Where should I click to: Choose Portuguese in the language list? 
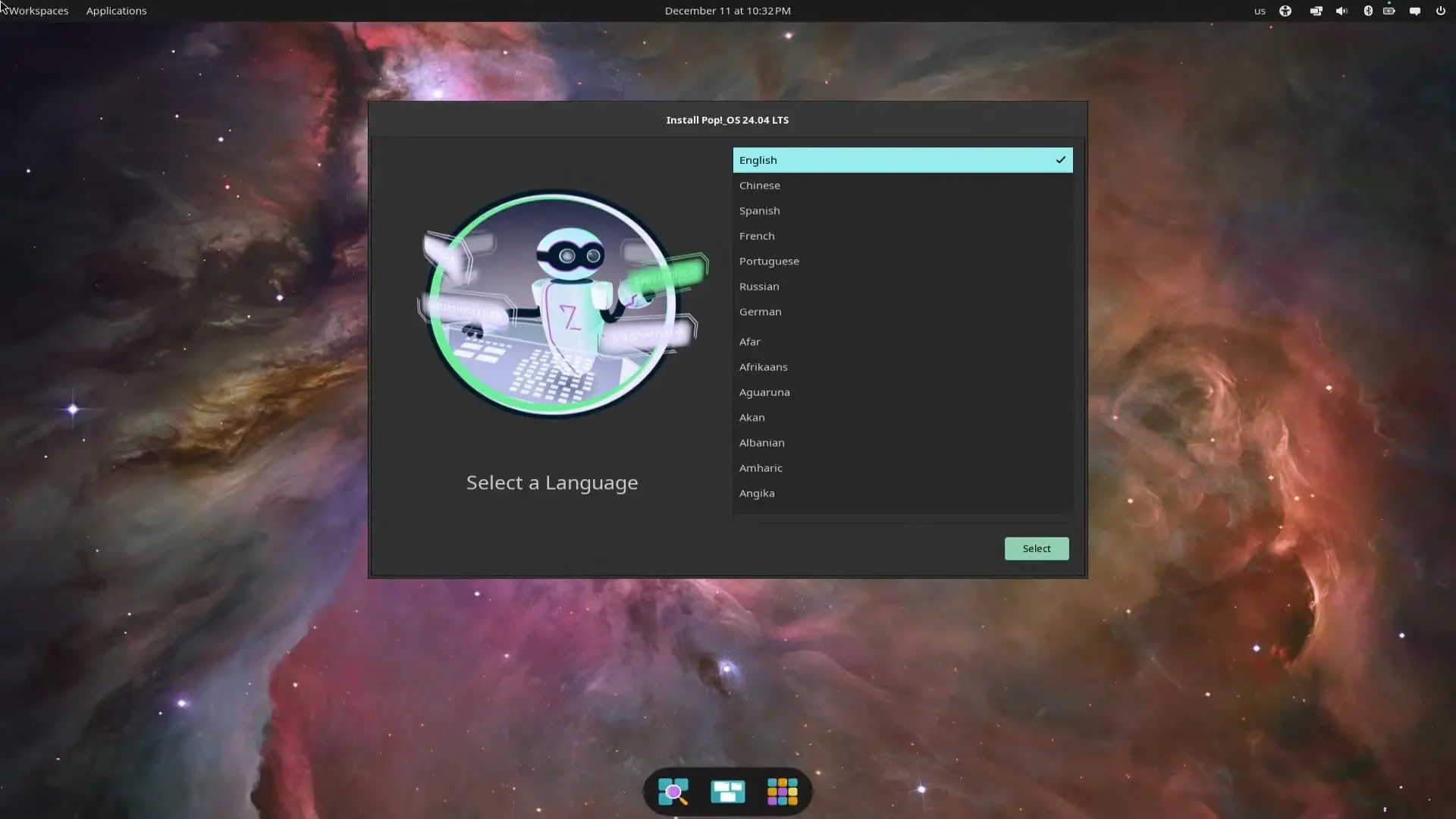coord(902,261)
